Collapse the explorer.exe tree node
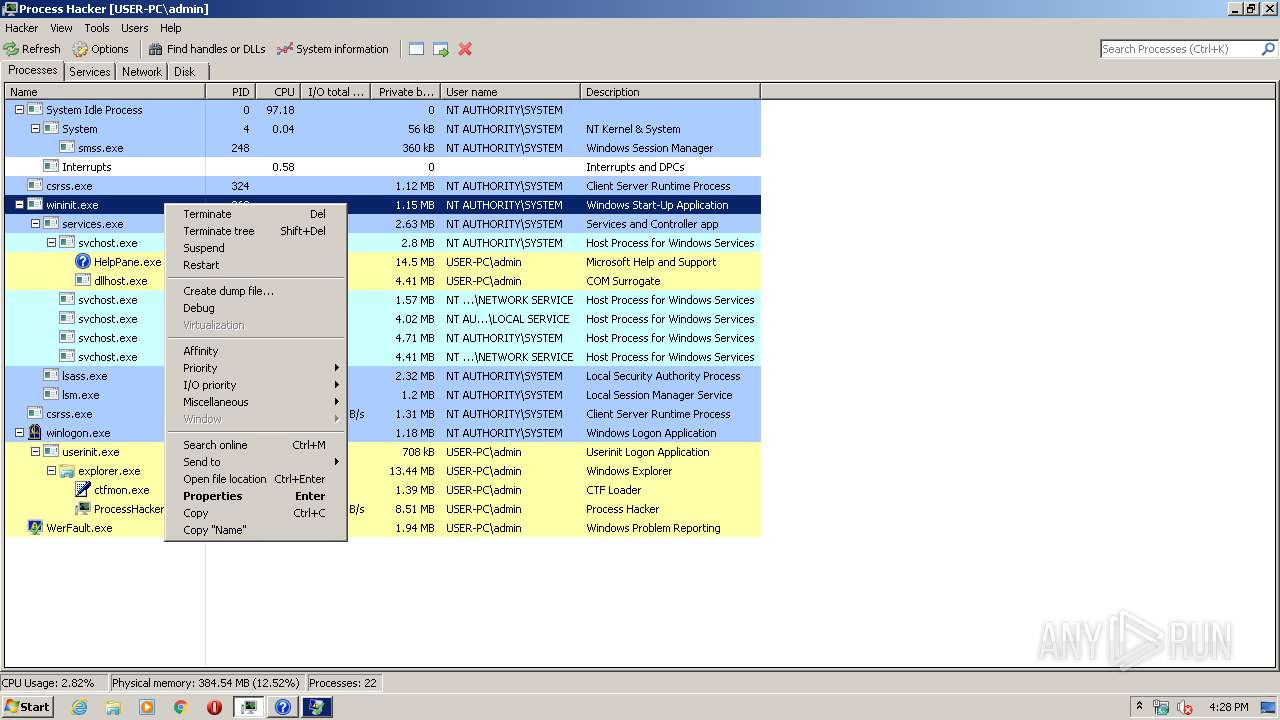 [x=51, y=471]
